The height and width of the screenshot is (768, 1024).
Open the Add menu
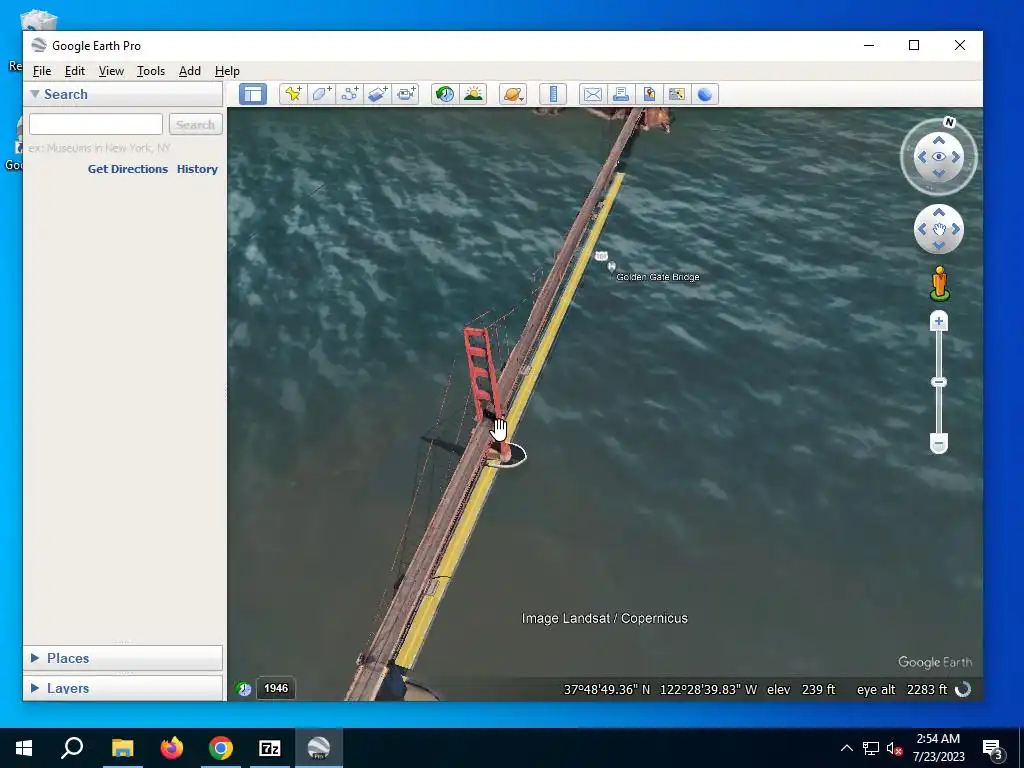[189, 71]
